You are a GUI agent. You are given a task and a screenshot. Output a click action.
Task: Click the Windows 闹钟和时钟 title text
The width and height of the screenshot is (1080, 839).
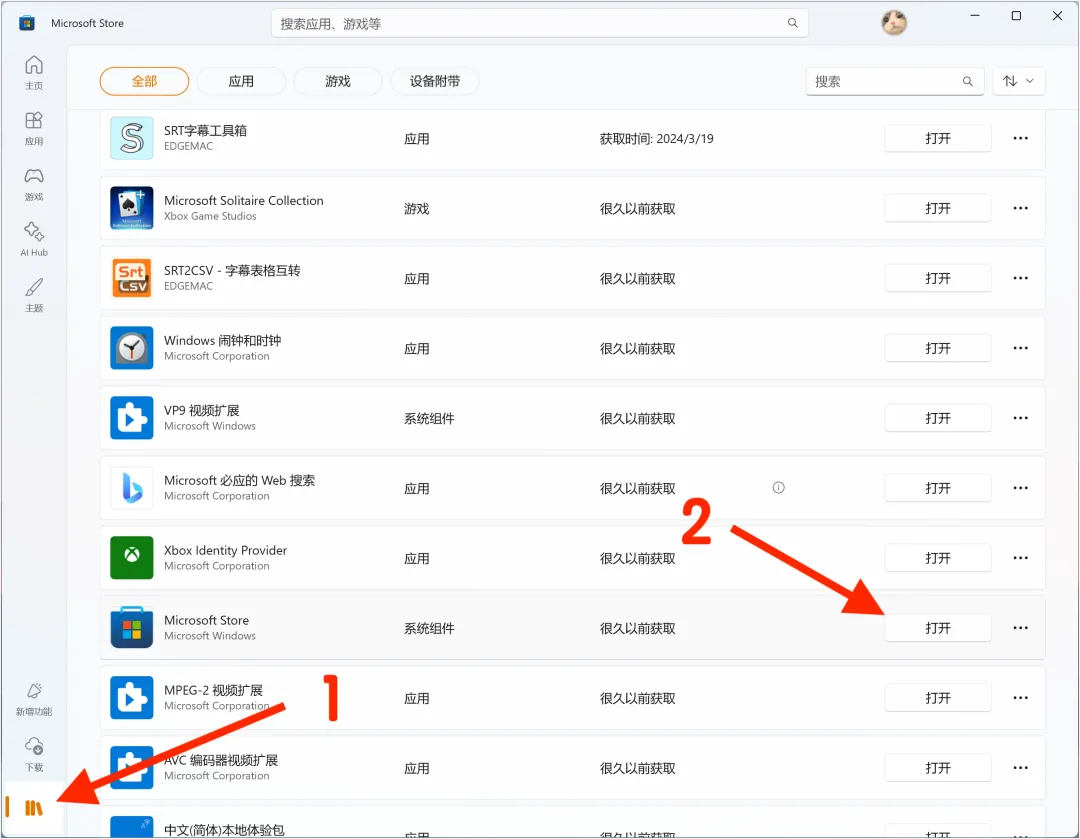coord(222,340)
